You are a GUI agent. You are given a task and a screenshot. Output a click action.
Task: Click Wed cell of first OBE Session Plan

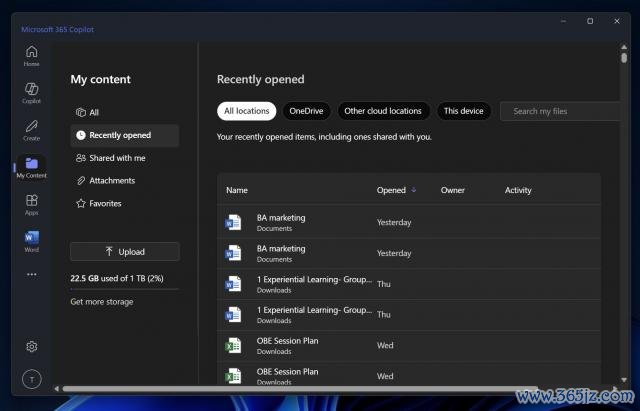[x=385, y=345]
